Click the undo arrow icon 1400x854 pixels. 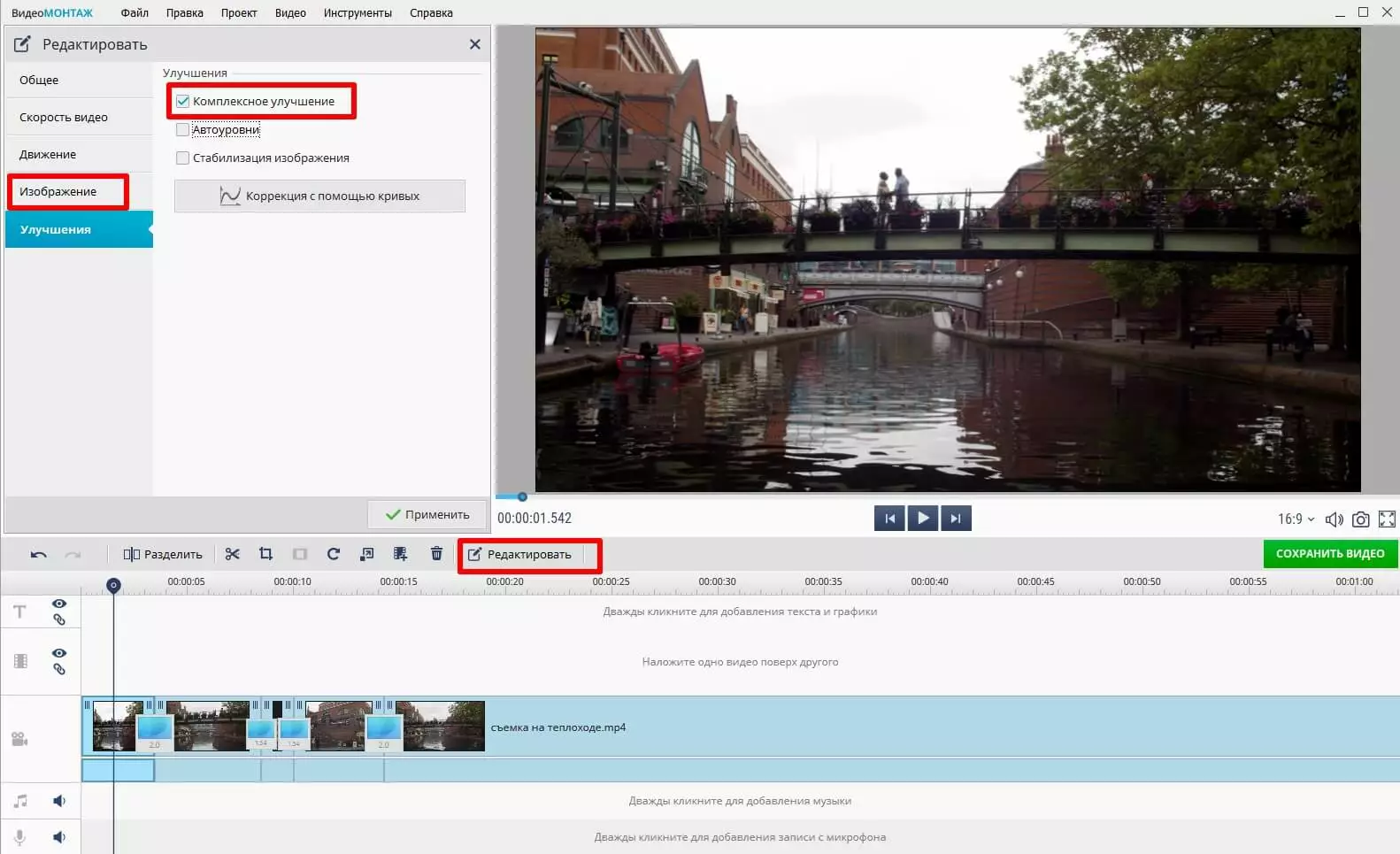(x=38, y=555)
